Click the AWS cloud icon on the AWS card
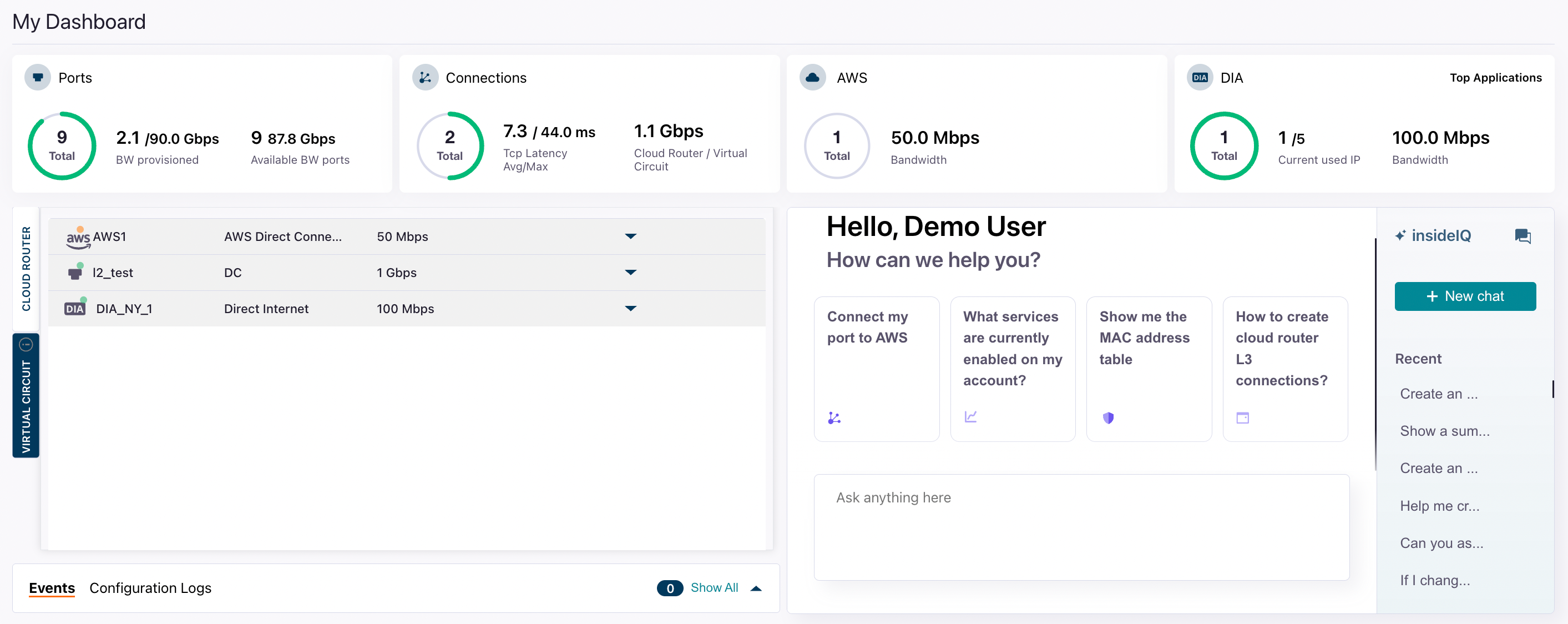Screen dimensions: 1568x624 (x=814, y=77)
